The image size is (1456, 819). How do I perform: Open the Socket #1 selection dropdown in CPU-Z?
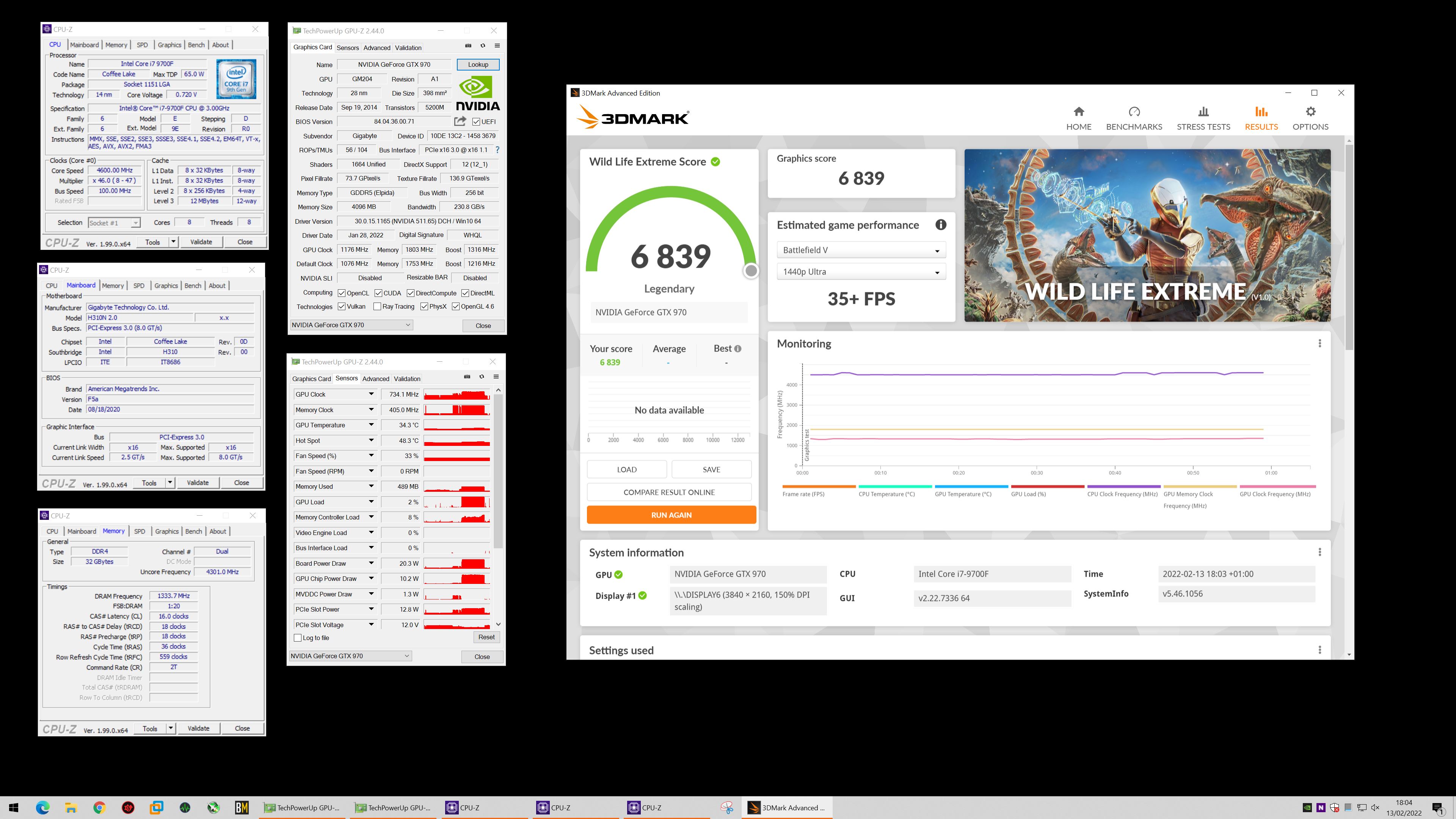coord(114,223)
